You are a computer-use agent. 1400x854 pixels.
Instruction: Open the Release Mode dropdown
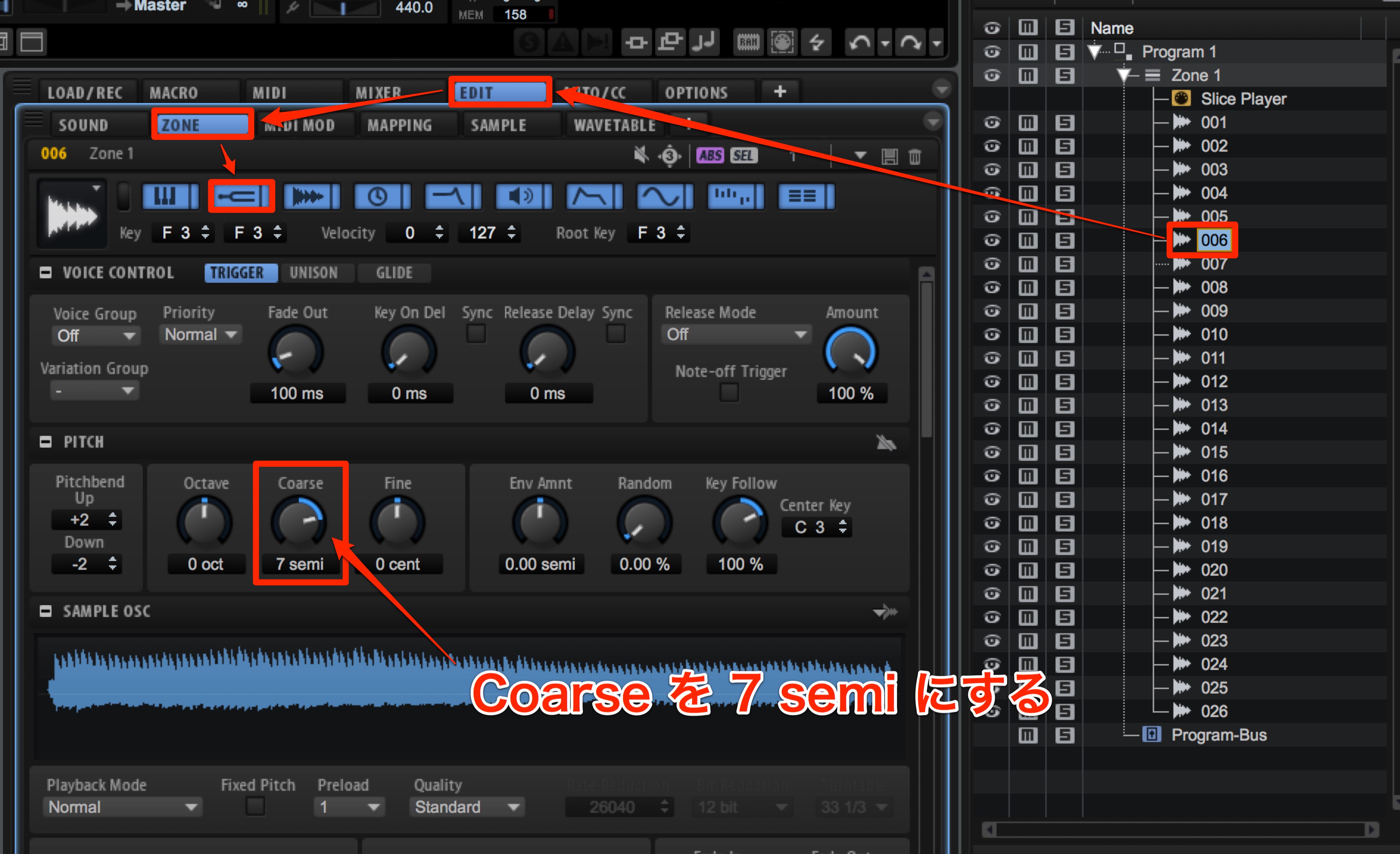(736, 334)
